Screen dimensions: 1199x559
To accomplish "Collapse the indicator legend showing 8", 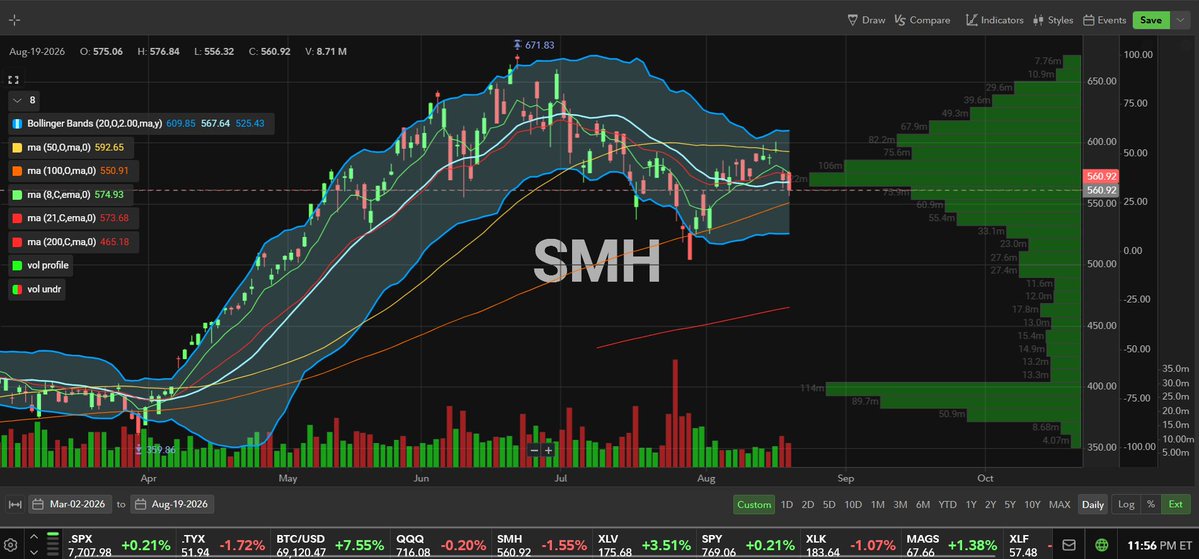I will pos(24,99).
